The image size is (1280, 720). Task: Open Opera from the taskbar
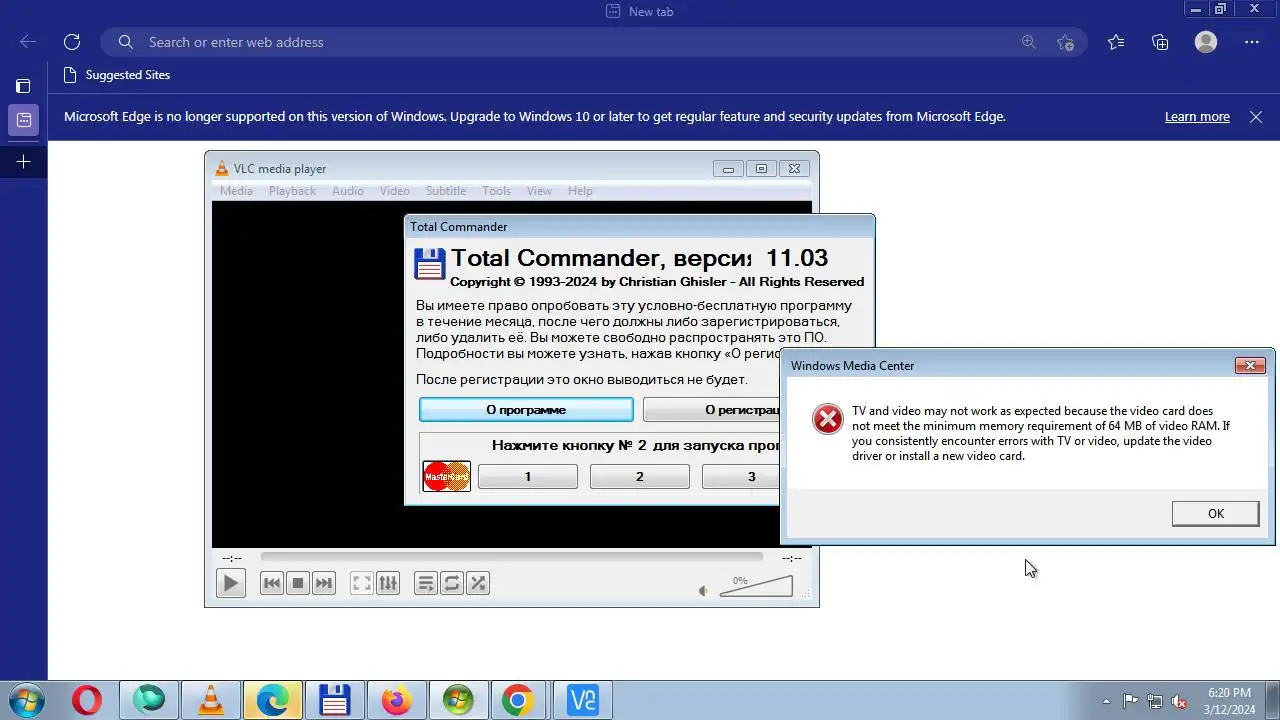[87, 700]
